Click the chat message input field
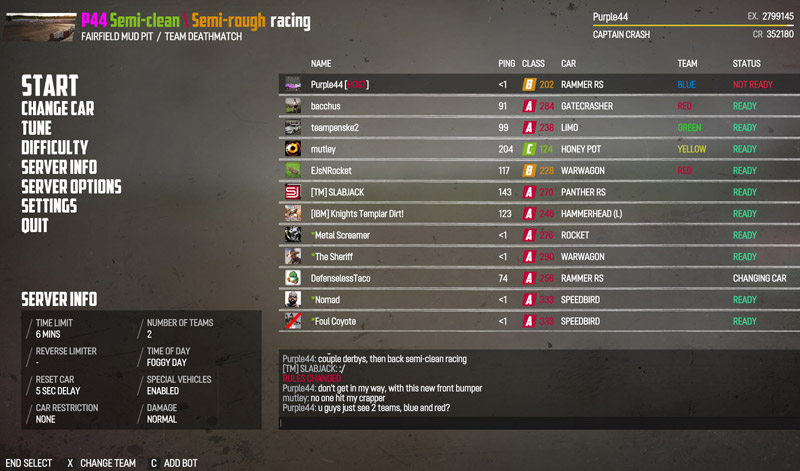Screen dimensions: 800x471 [x=539, y=423]
